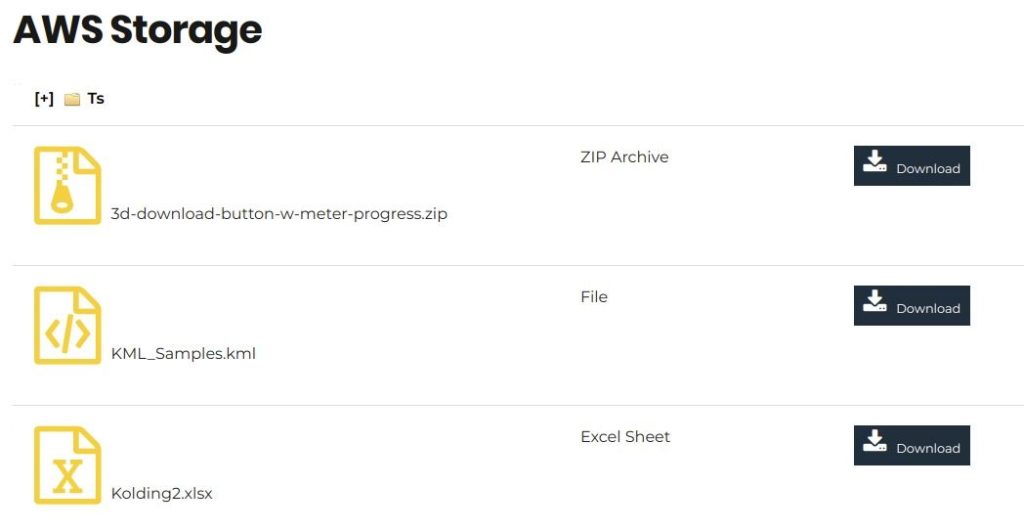
Task: Click the ZIP Archive type label
Action: (x=624, y=157)
